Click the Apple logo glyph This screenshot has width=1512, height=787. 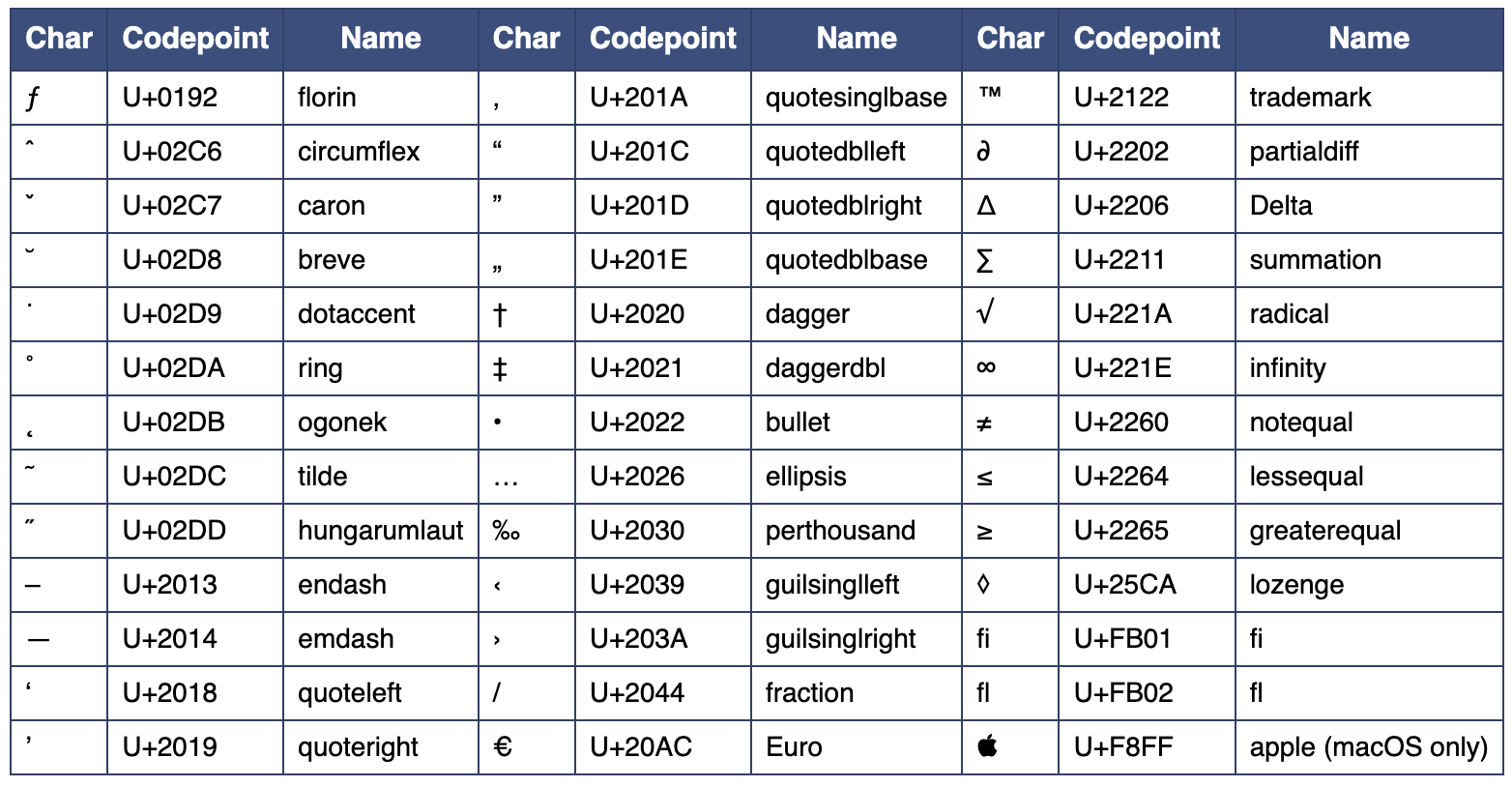click(x=987, y=745)
